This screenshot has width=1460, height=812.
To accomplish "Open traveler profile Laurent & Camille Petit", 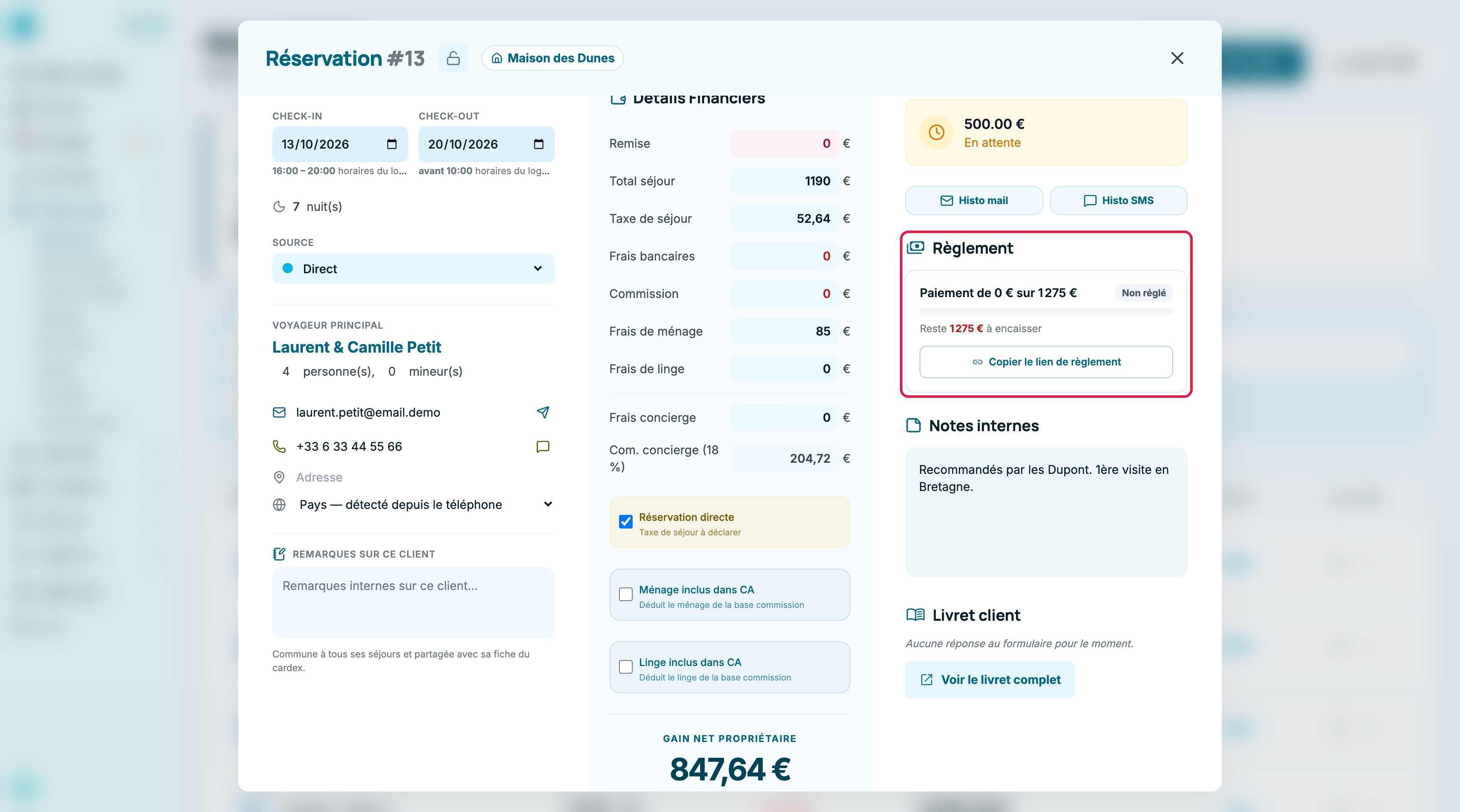I will point(356,347).
